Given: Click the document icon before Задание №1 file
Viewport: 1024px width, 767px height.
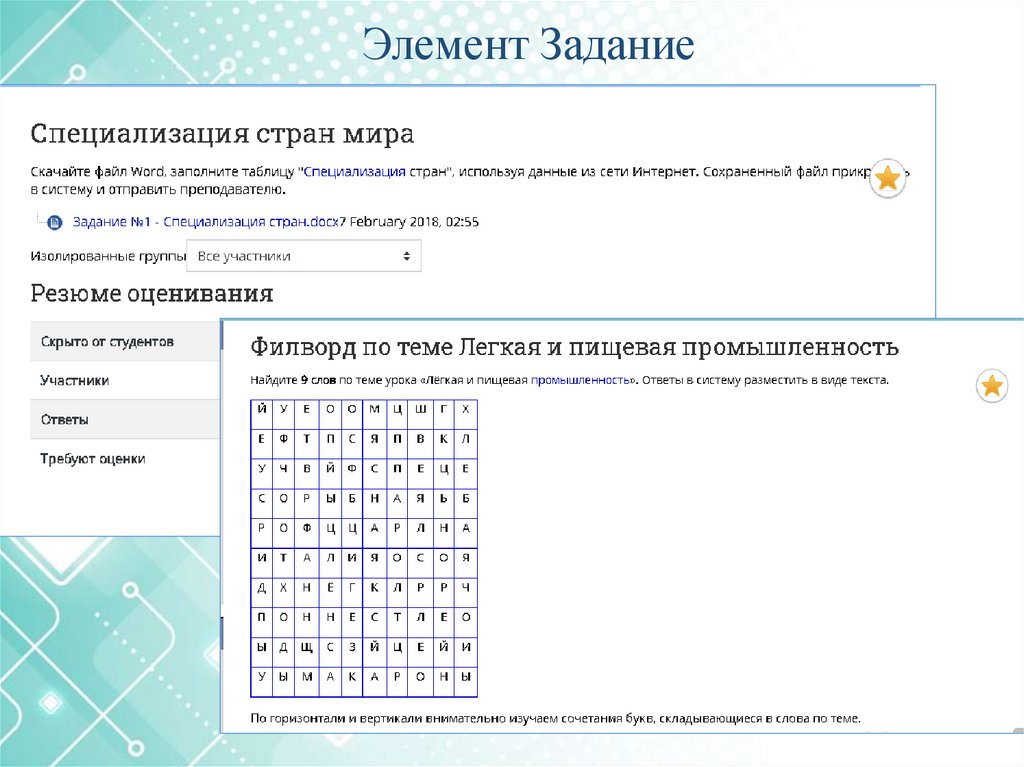Looking at the screenshot, I should (x=55, y=223).
